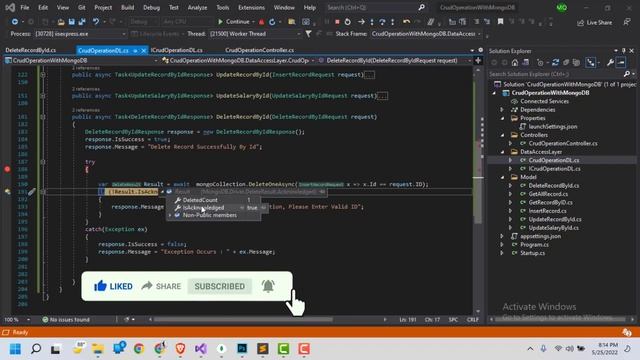Open Windows Start button on taskbar
The width and height of the screenshot is (640, 360).
[15, 349]
